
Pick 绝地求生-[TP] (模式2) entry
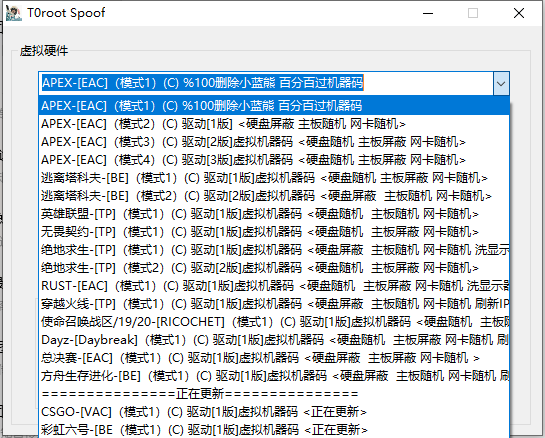pos(274,268)
